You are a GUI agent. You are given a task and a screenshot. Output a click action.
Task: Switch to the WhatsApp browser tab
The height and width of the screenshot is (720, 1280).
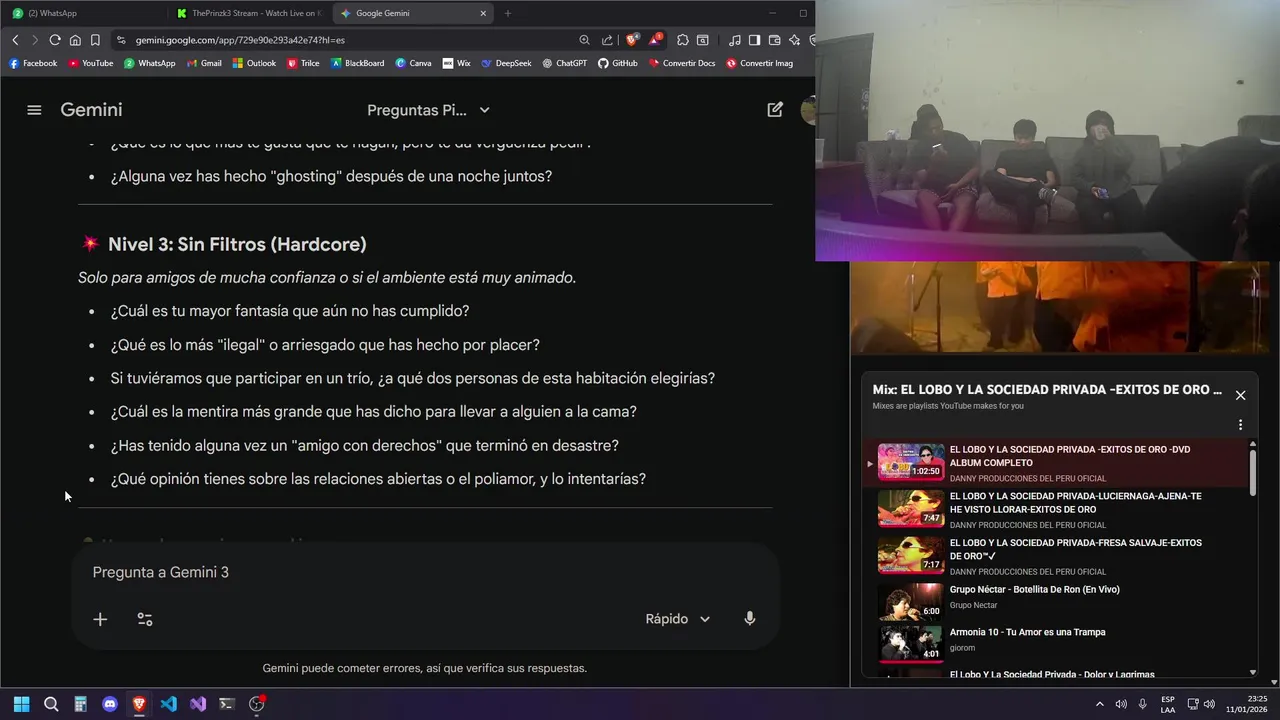[85, 13]
